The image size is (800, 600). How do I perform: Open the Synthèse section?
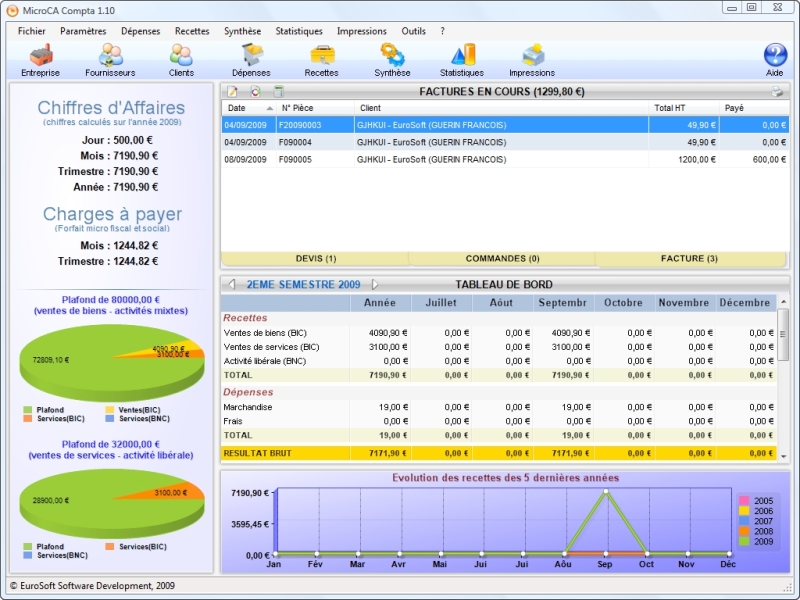coord(392,55)
